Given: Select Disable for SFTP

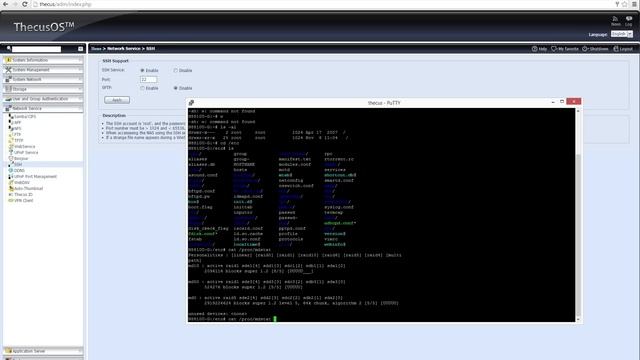Looking at the screenshot, I should tap(176, 88).
